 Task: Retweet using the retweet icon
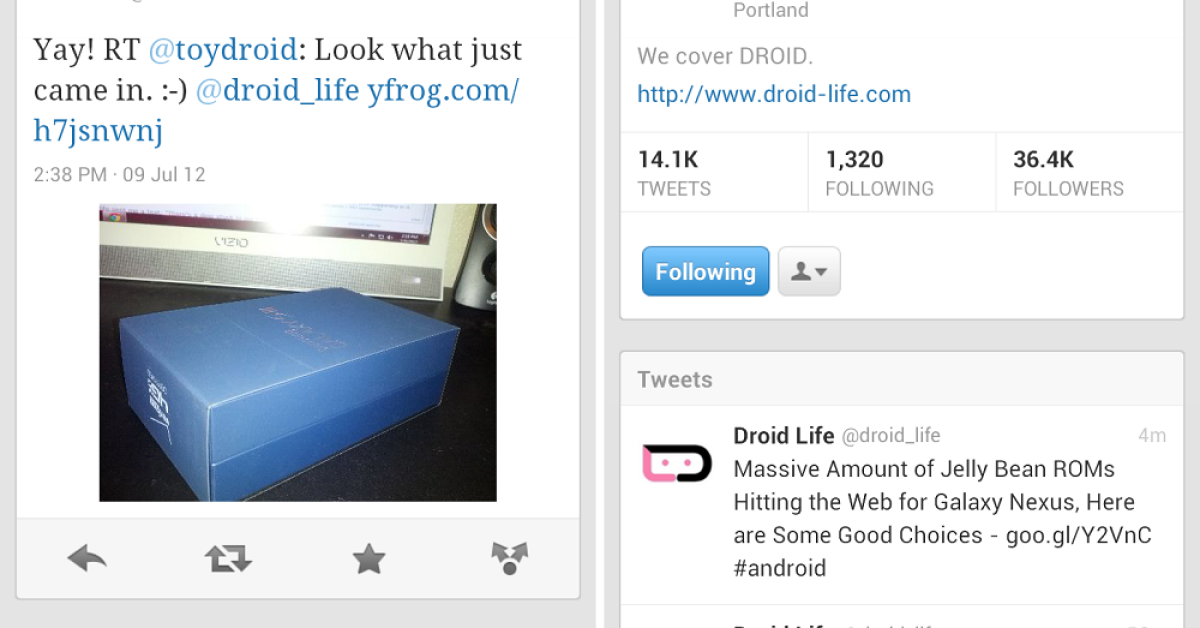228,558
